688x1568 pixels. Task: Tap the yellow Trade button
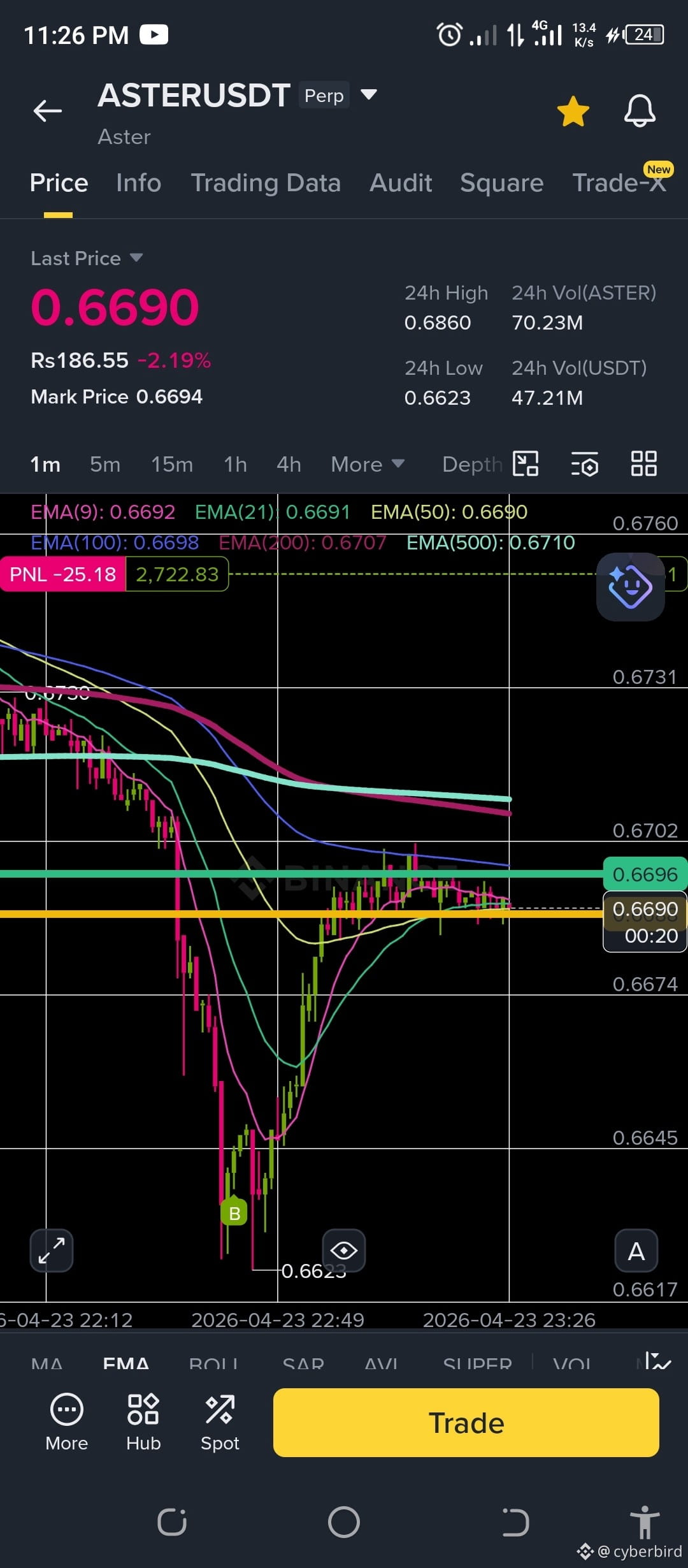(x=466, y=1423)
